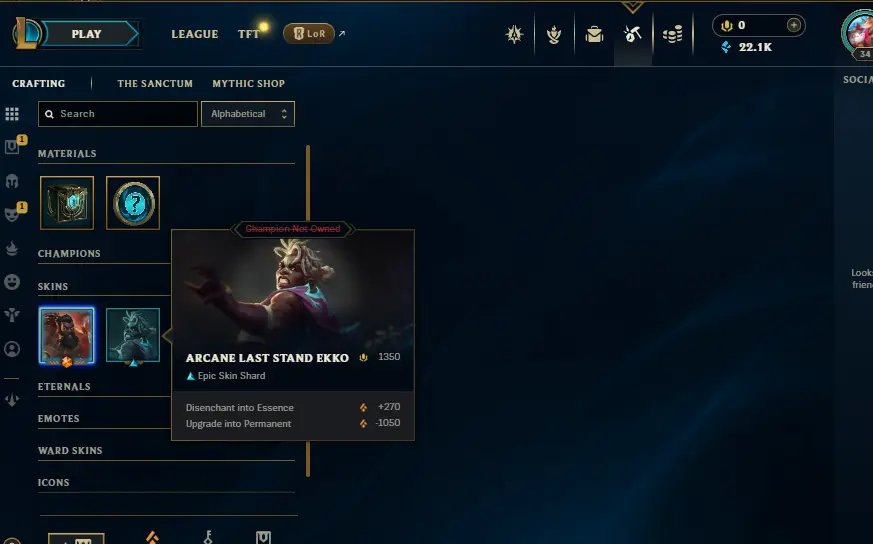Expand the Icons section header
The height and width of the screenshot is (544, 873).
pos(53,483)
